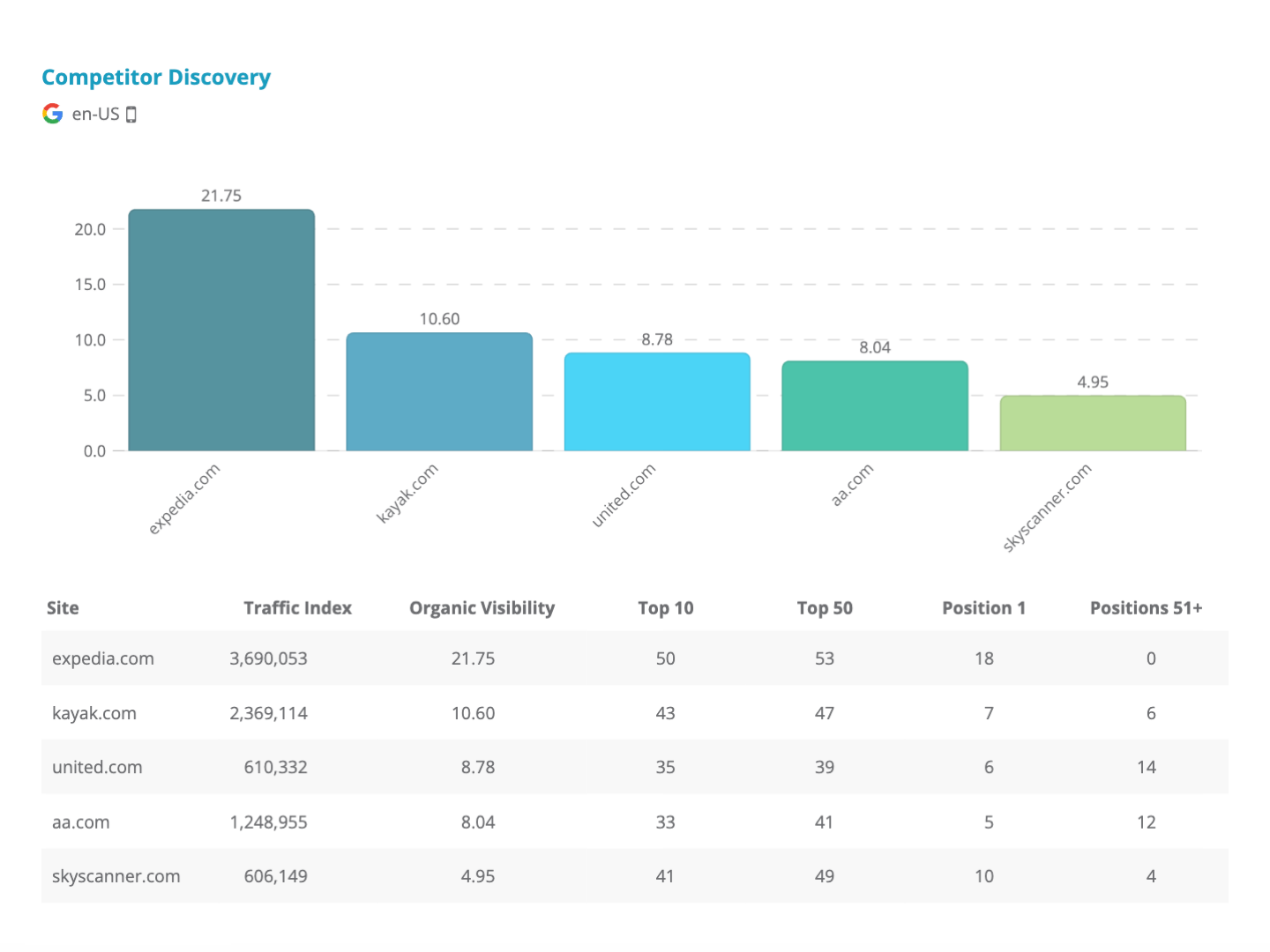Click the Organic Visibility column header

pos(482,608)
